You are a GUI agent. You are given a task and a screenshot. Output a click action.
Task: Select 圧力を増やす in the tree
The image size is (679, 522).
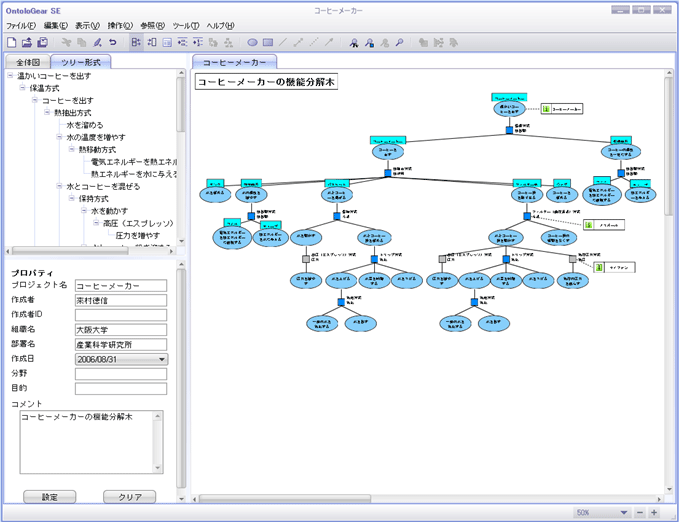[x=138, y=235]
